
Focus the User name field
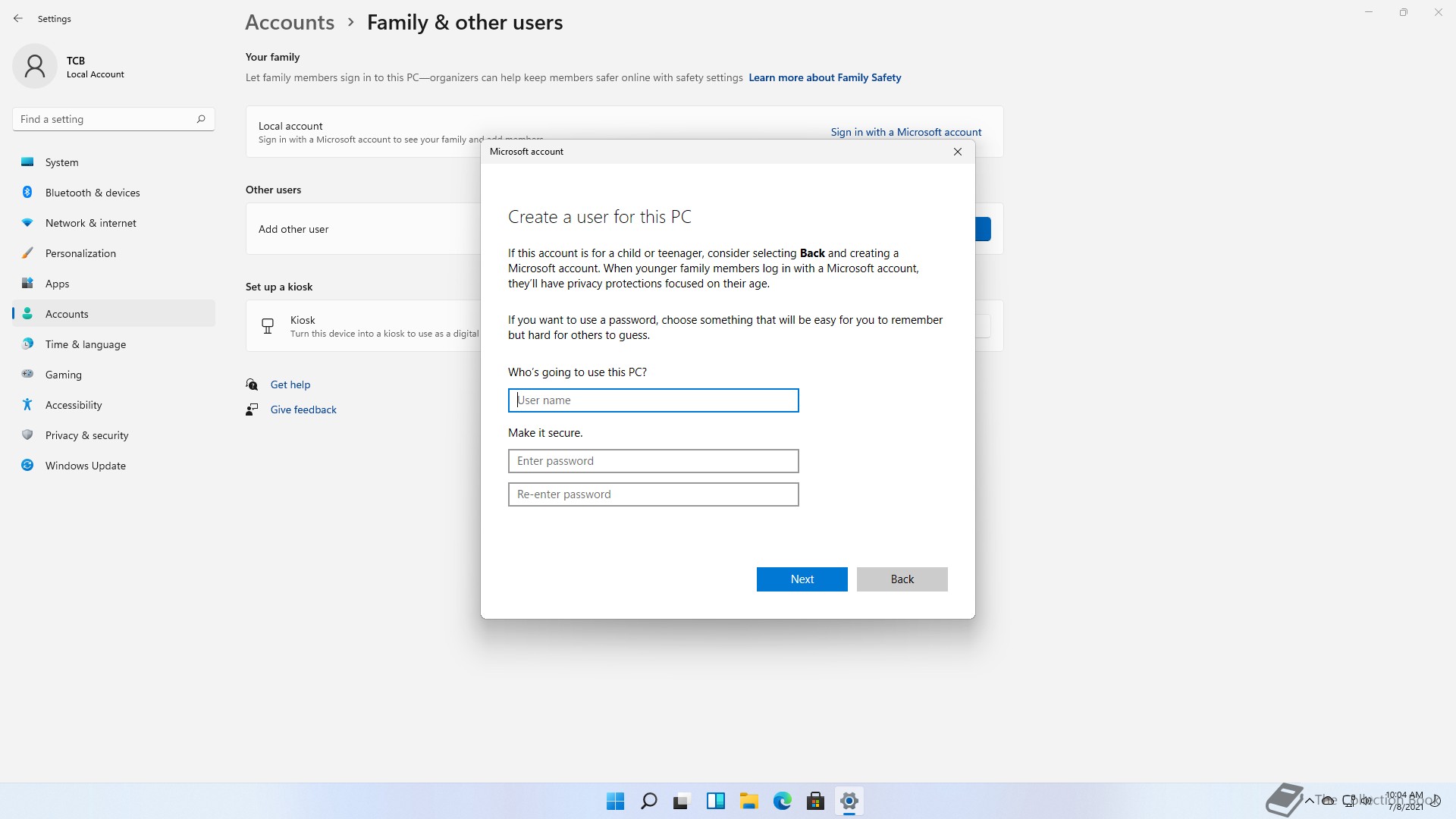[653, 400]
